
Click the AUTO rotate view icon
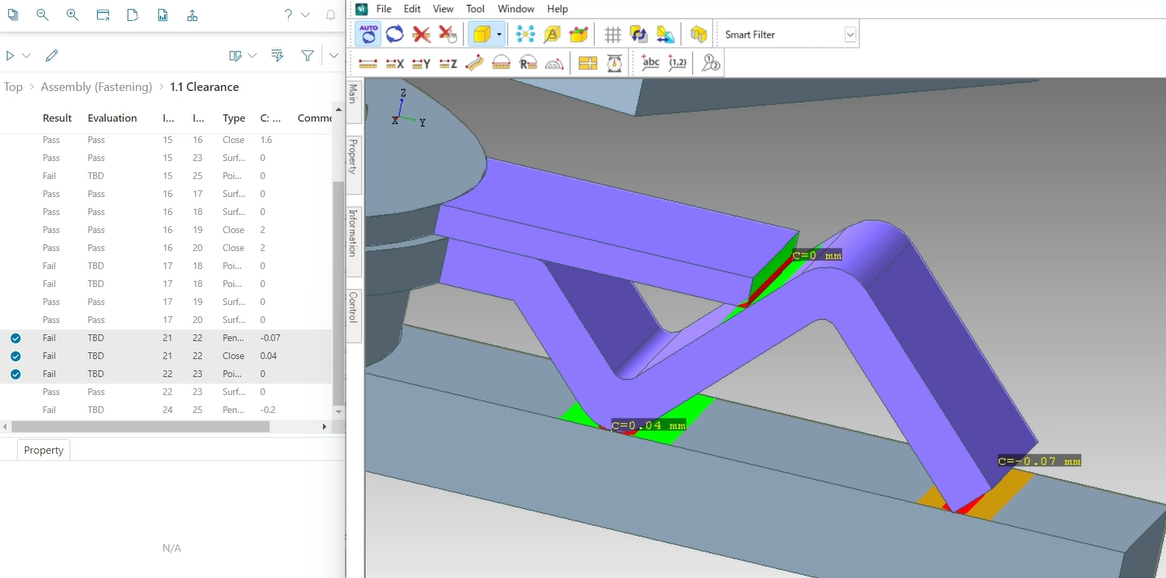click(369, 34)
